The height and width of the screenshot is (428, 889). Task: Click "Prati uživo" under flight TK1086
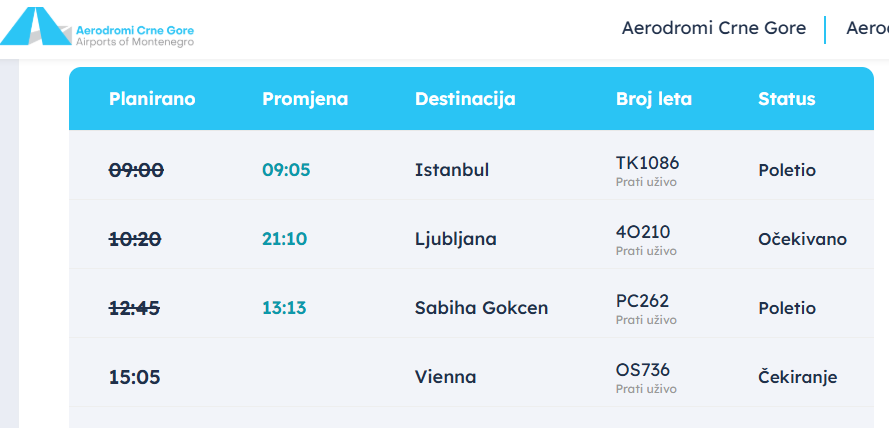point(646,182)
